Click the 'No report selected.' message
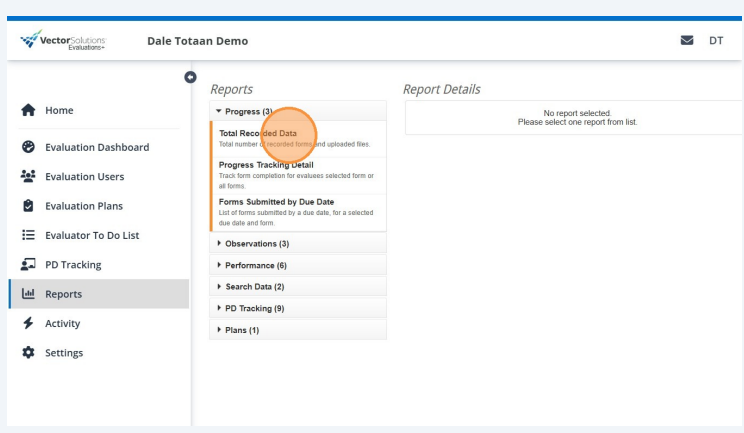 click(577, 113)
